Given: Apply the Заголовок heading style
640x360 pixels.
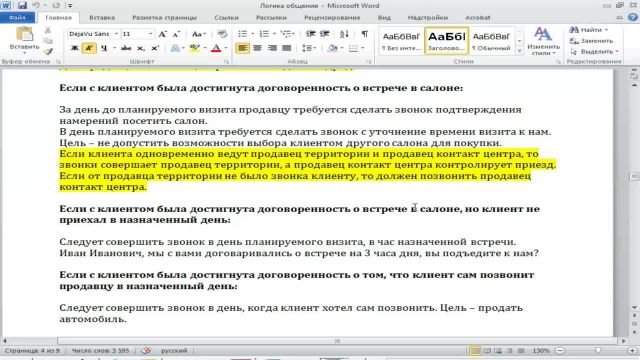Looking at the screenshot, I should click(446, 41).
